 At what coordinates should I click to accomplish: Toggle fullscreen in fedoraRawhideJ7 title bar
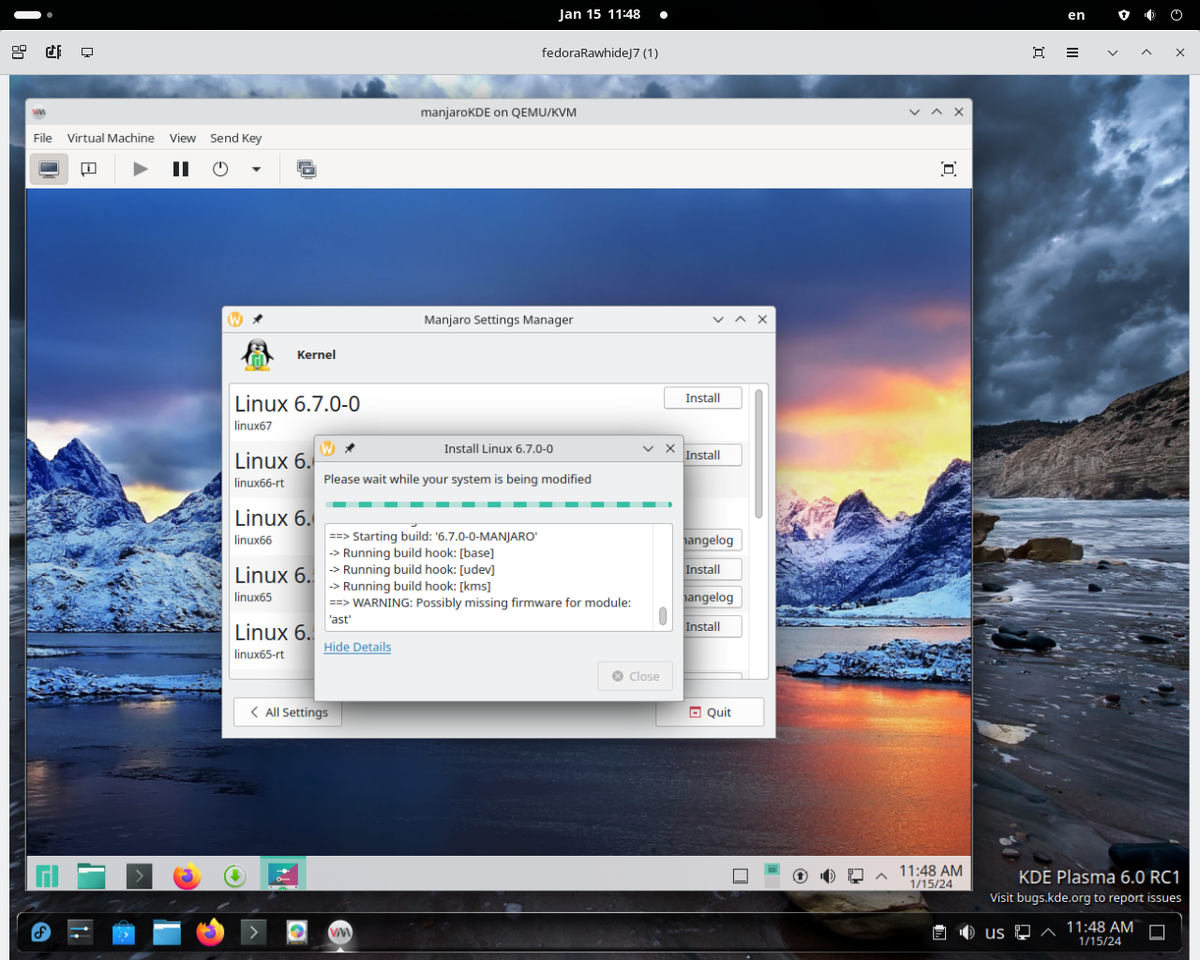tap(1038, 52)
